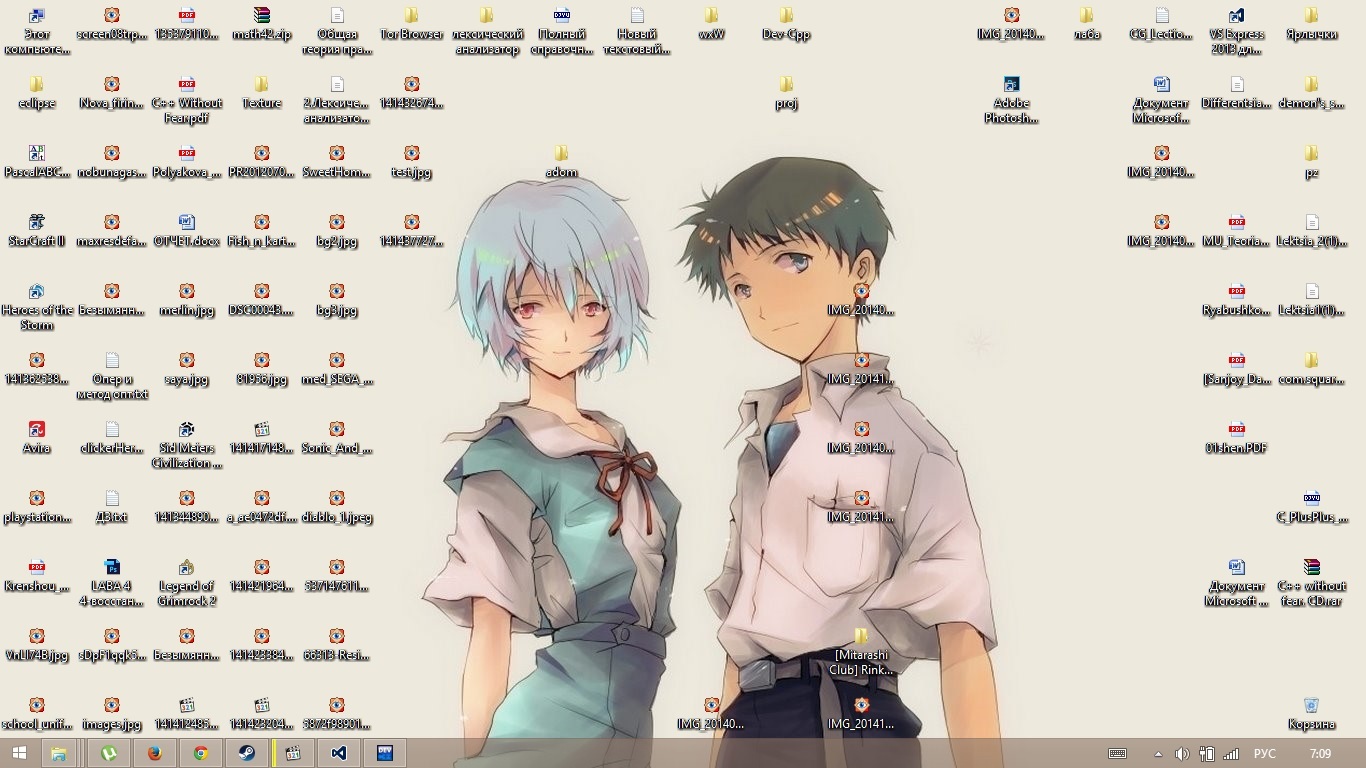1366x768 pixels.
Task: Launch Google Chrome from the taskbar
Action: 200,753
